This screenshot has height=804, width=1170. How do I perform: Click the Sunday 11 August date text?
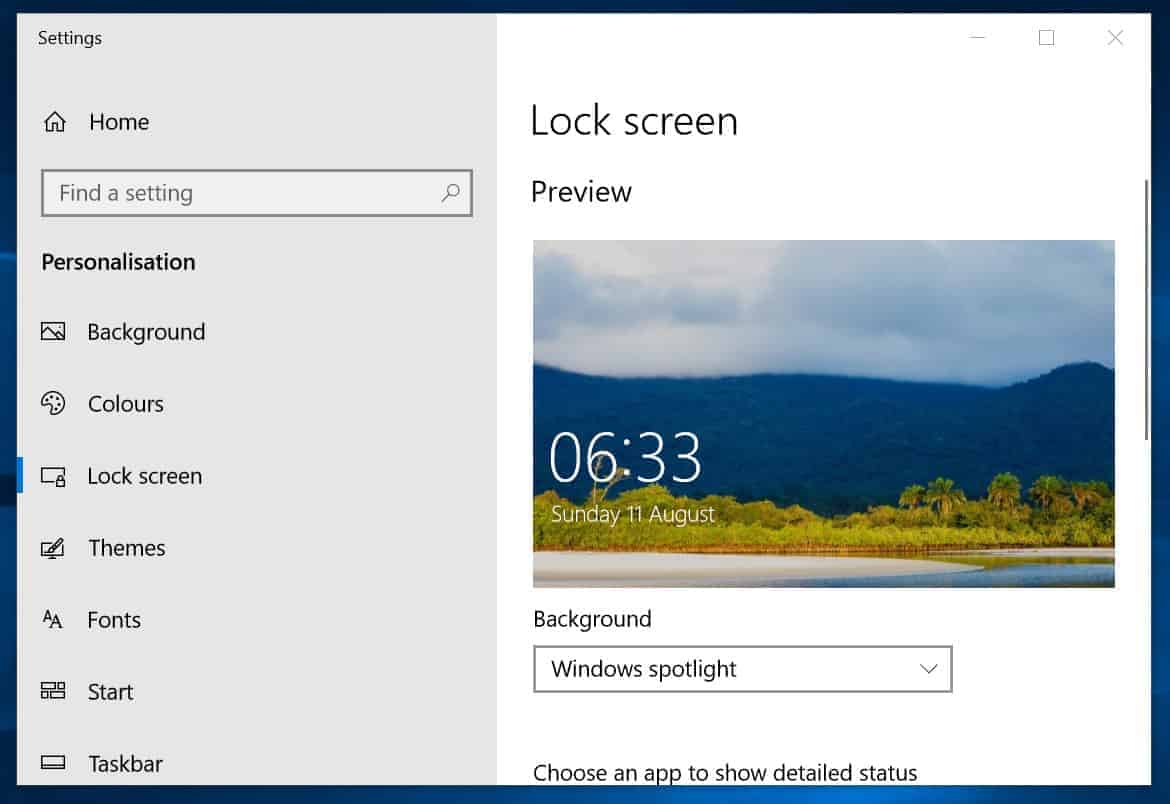[632, 514]
